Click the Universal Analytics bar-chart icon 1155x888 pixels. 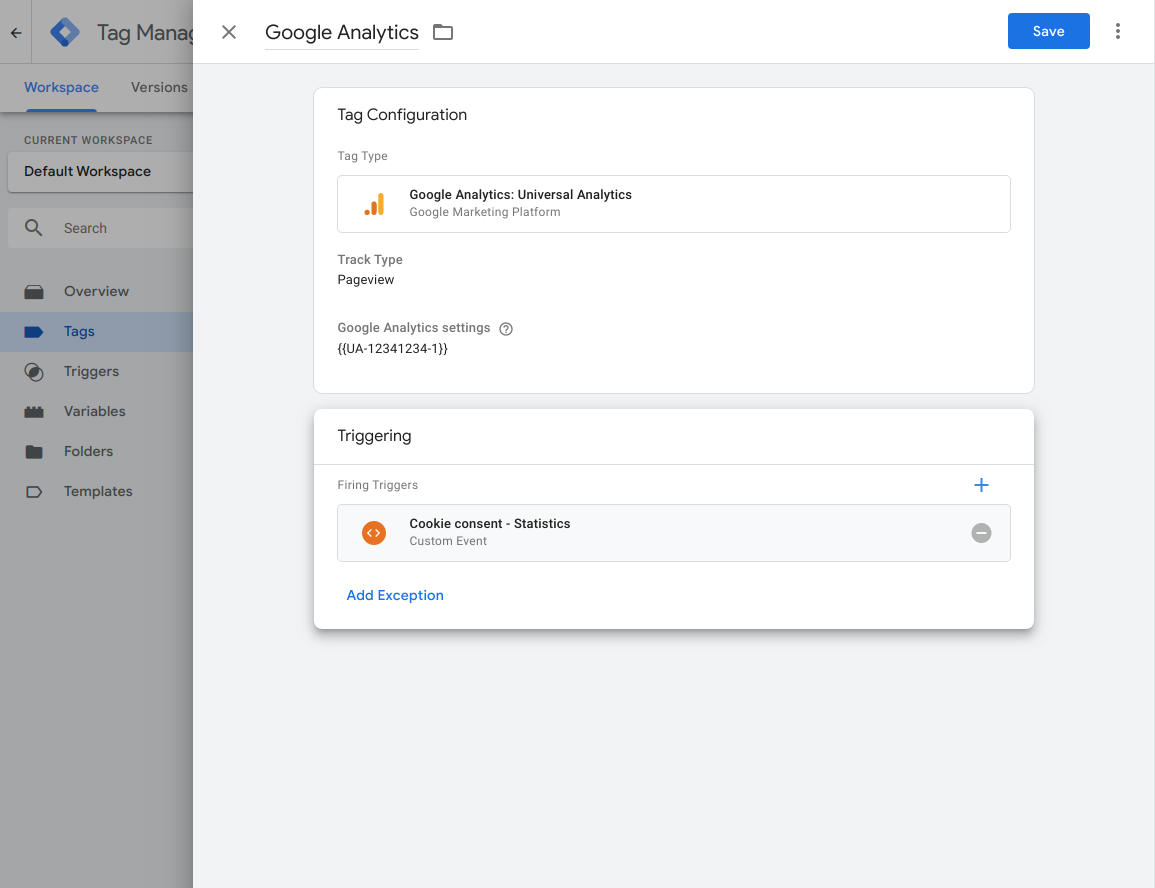point(374,204)
